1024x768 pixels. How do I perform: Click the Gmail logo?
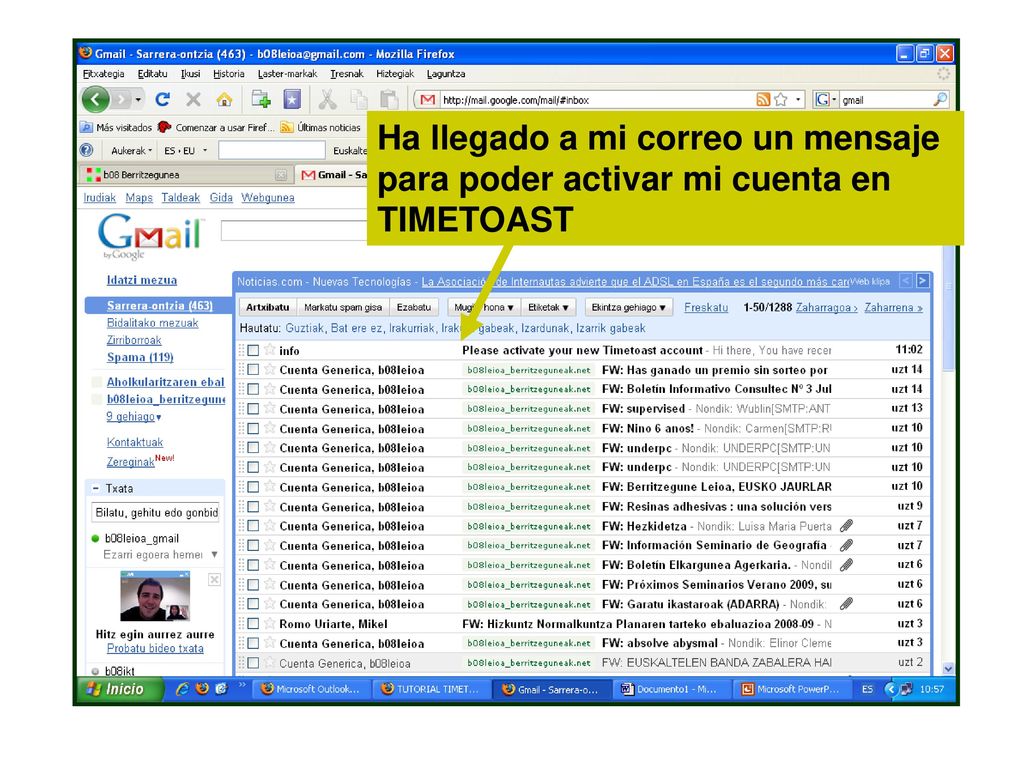click(x=151, y=236)
